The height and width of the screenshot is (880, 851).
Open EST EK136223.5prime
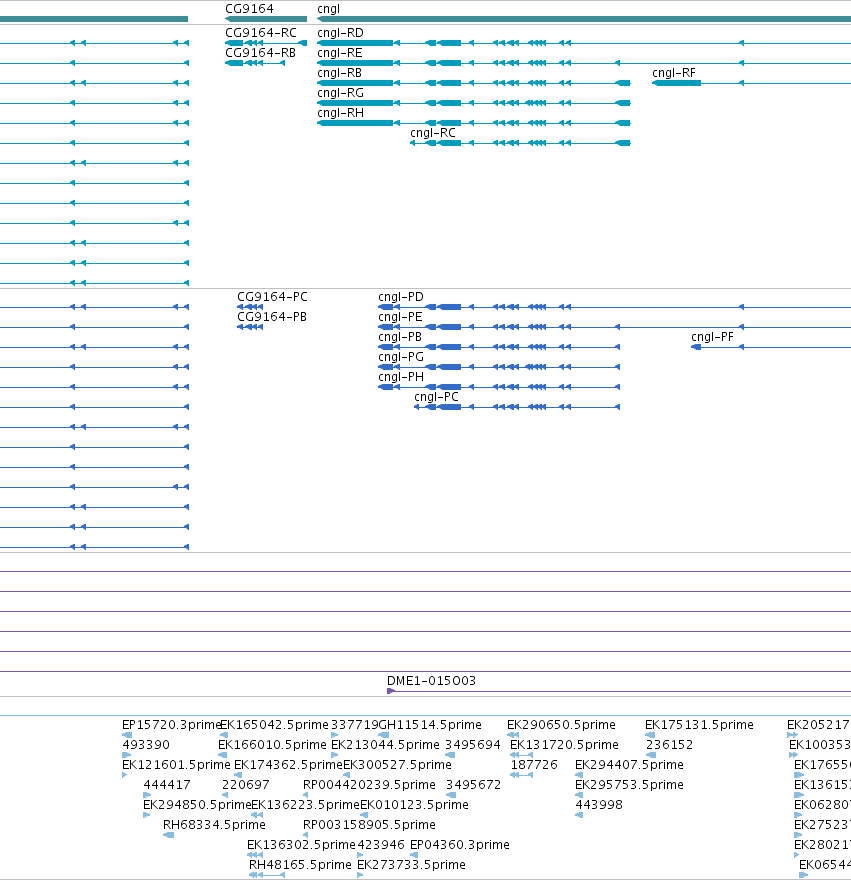click(x=305, y=804)
